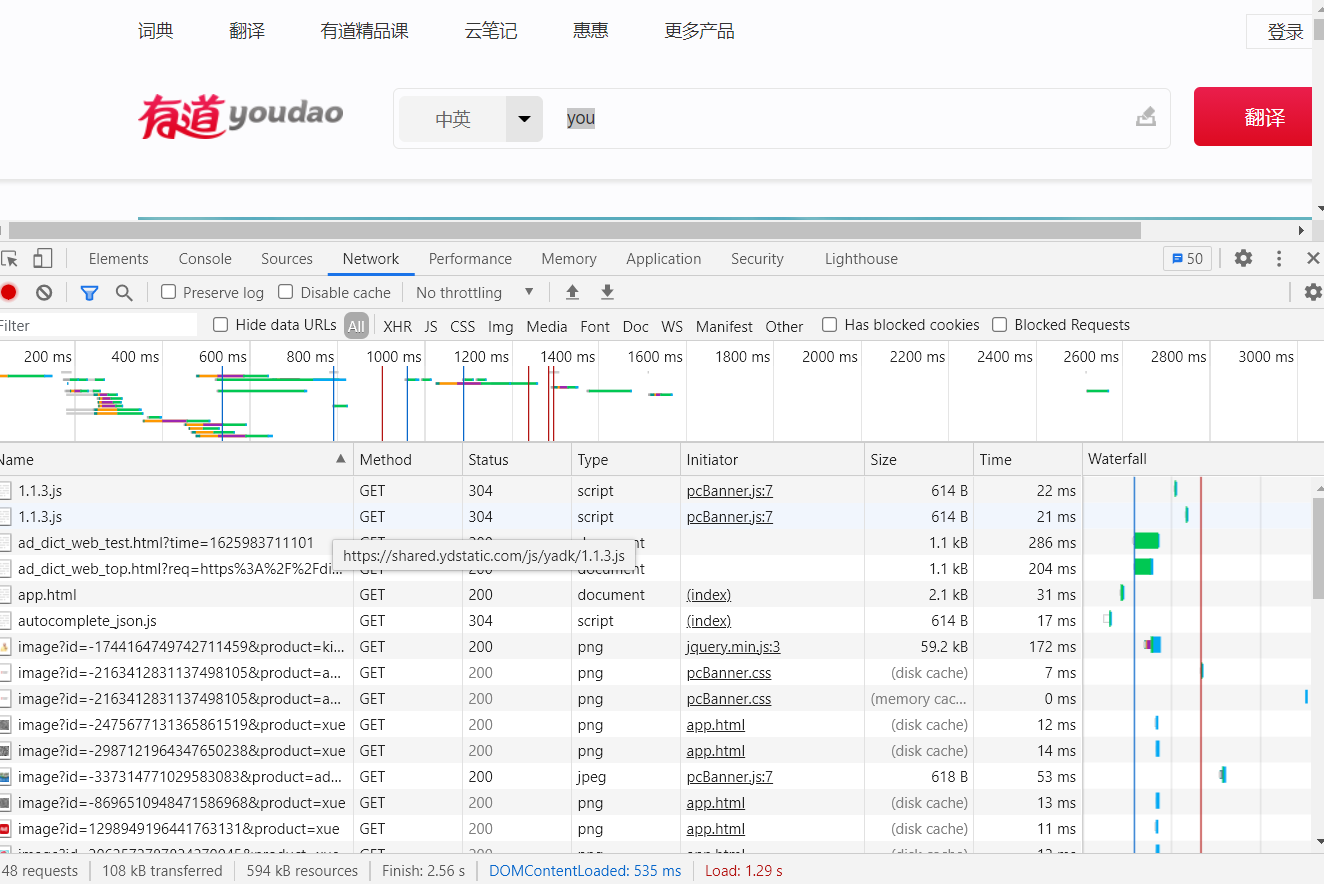Clear the network log icon
1324x884 pixels.
(44, 292)
